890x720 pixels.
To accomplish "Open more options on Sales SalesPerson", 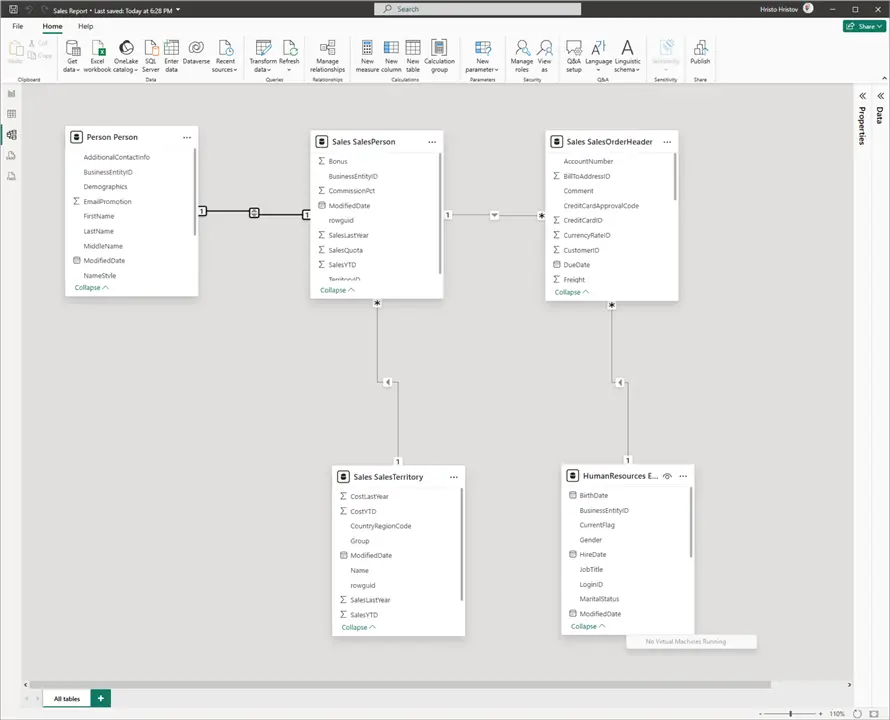I will (432, 142).
